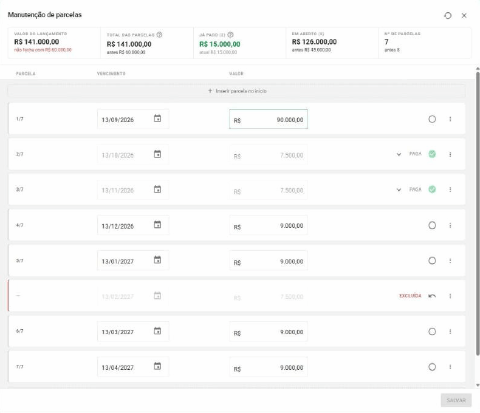Image resolution: width=480 pixels, height=413 pixels.
Task: Open more options menu for parcela 4/7
Action: click(450, 226)
